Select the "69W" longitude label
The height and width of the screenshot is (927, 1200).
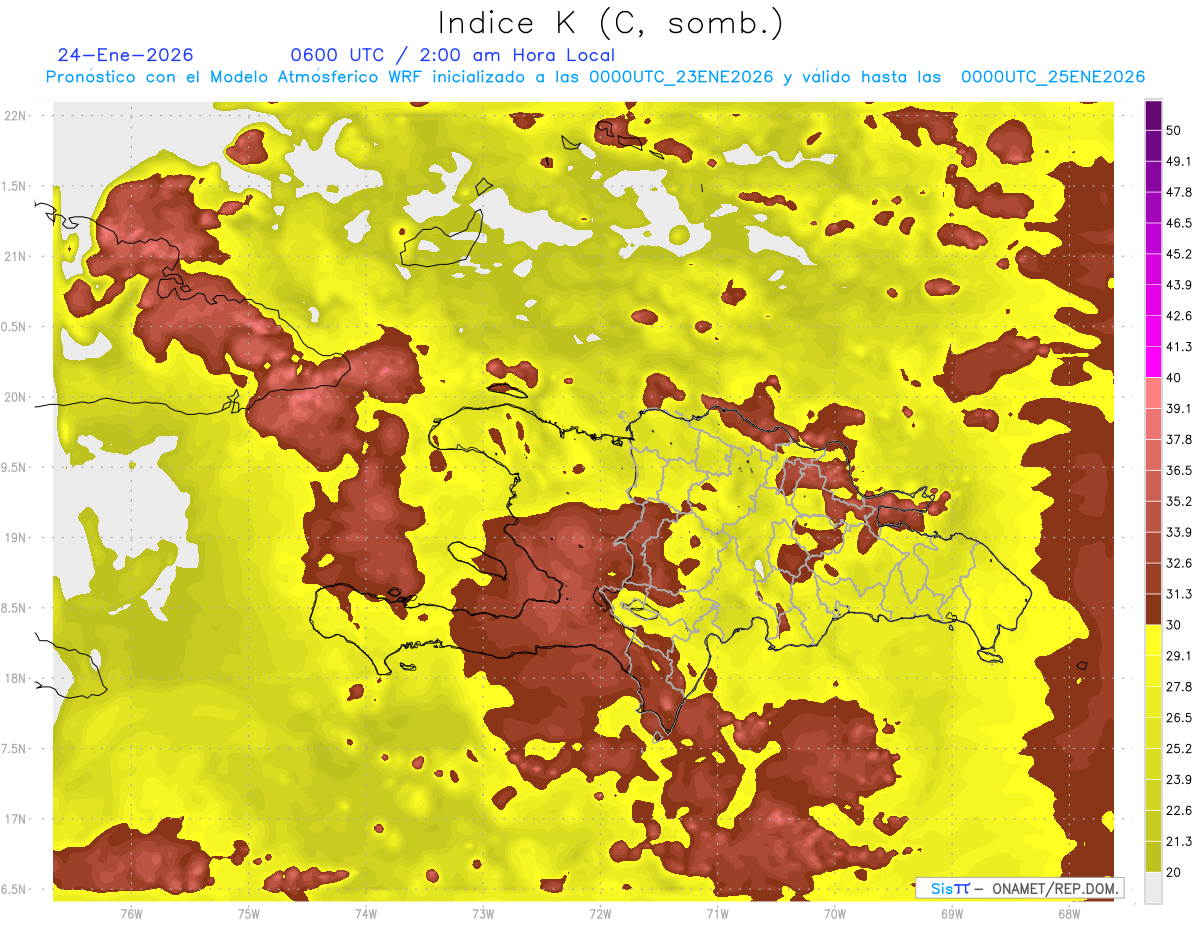click(x=952, y=914)
